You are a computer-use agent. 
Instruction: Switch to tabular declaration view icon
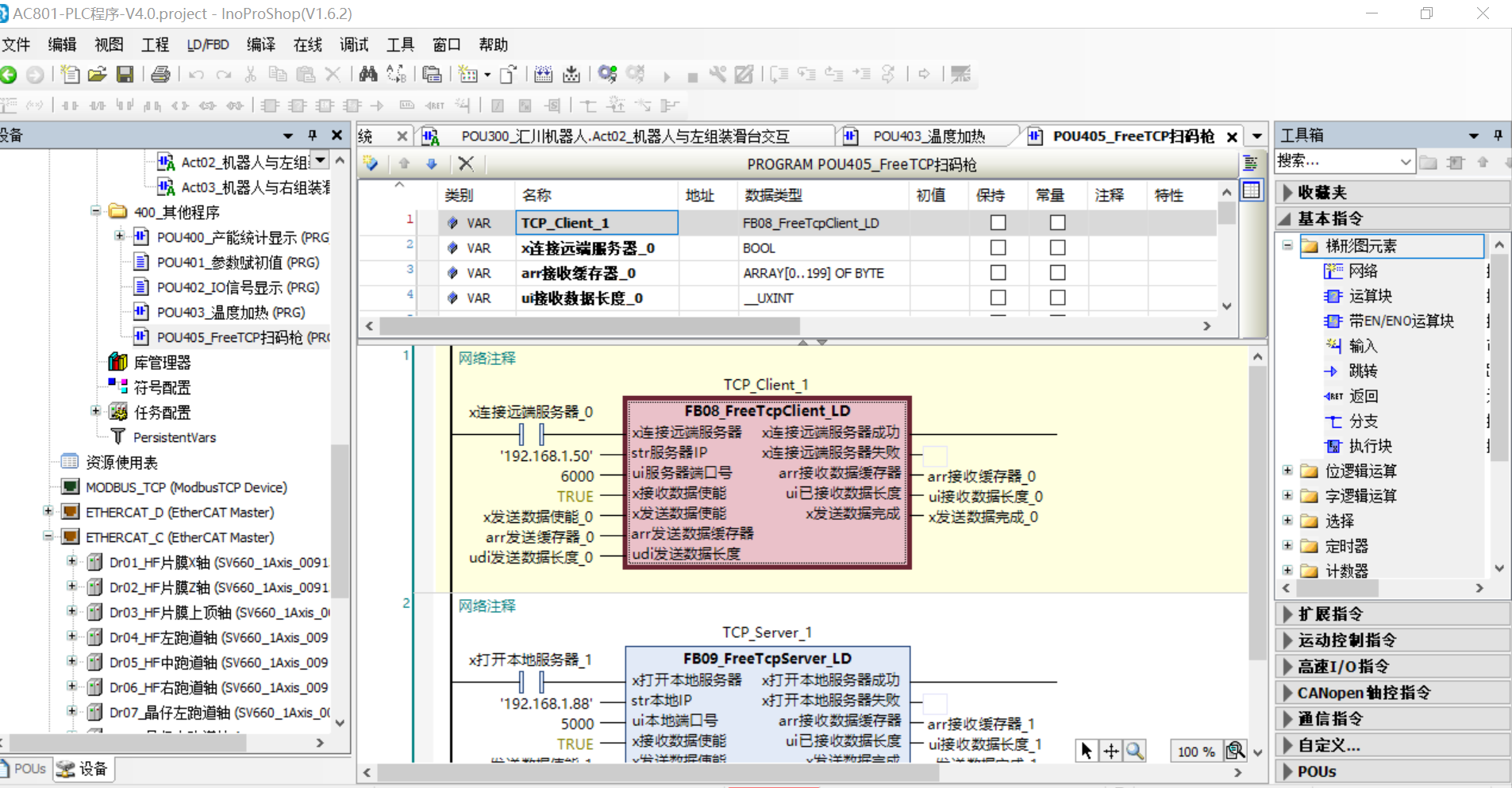(x=1251, y=190)
